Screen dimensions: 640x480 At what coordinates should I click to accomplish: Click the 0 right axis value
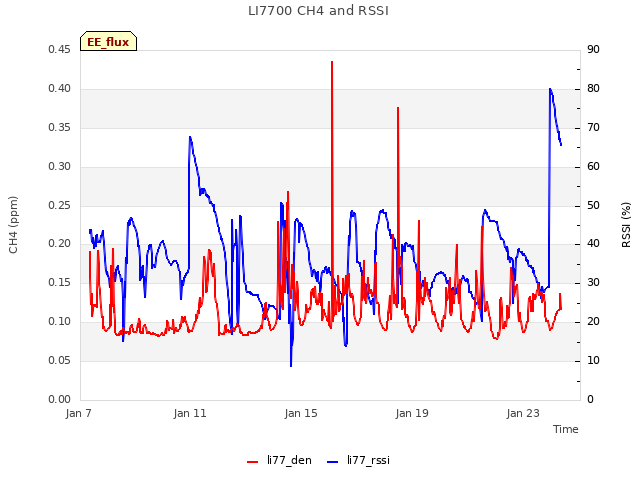click(x=590, y=400)
